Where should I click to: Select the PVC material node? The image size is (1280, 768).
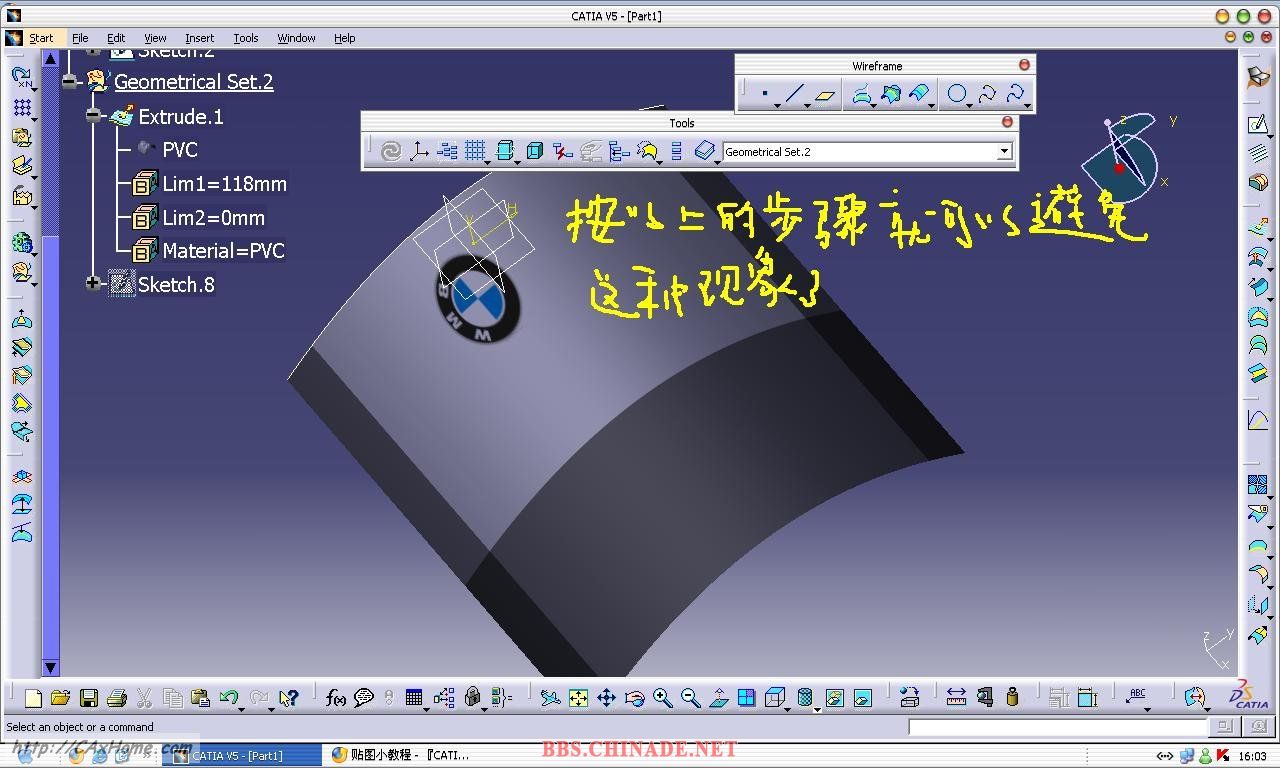pos(180,150)
